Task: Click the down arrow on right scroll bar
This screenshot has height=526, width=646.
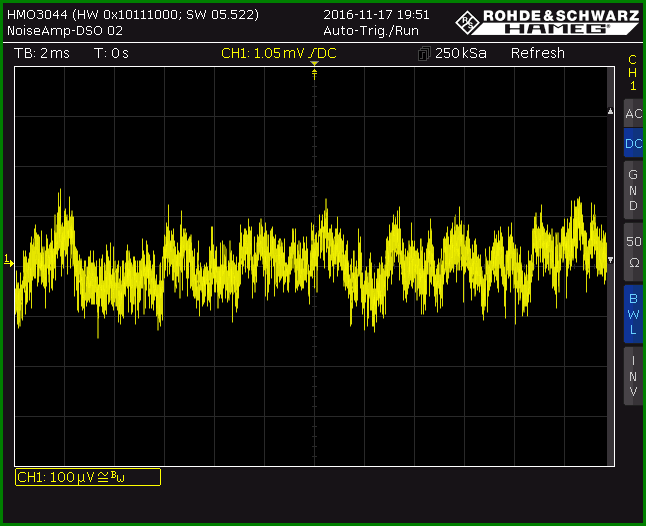Action: click(x=611, y=260)
